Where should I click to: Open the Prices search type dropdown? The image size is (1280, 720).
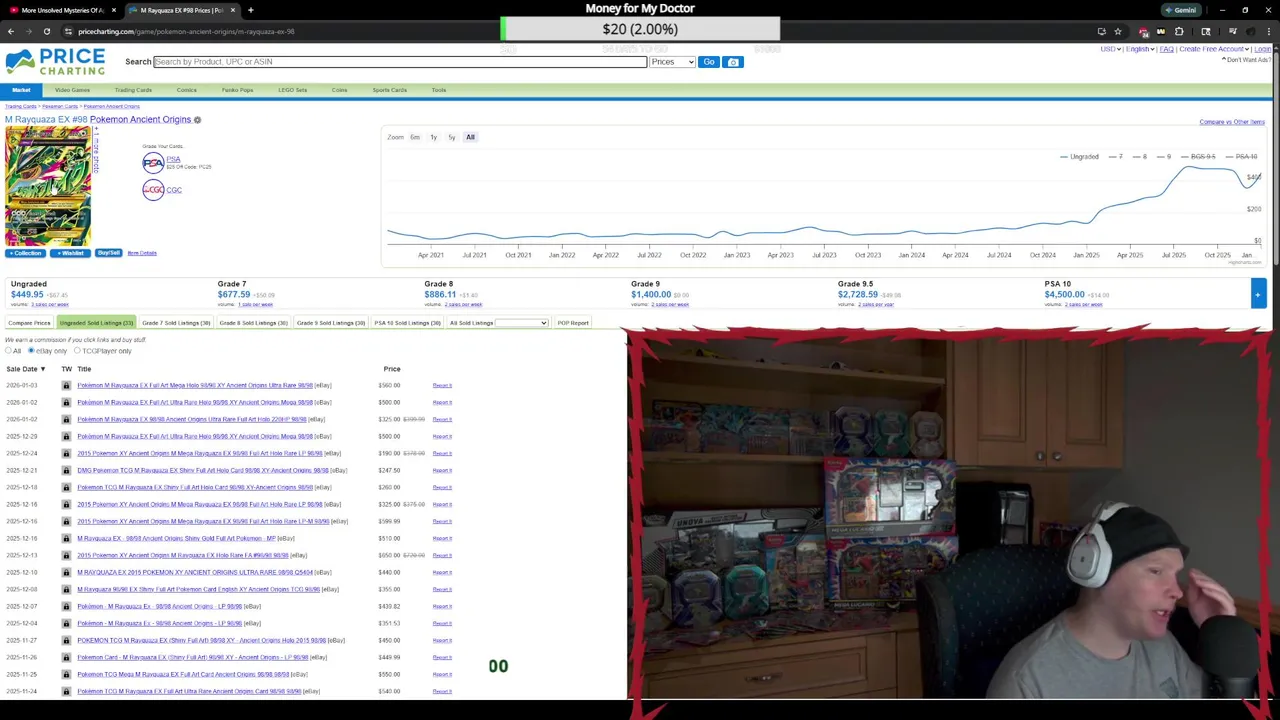point(672,62)
